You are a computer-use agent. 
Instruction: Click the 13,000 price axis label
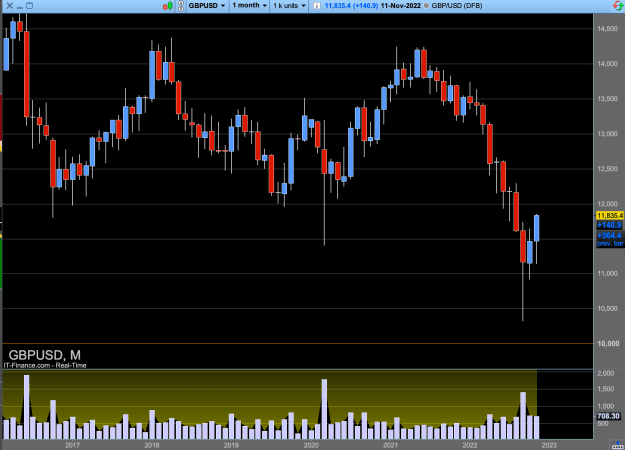pyautogui.click(x=607, y=134)
